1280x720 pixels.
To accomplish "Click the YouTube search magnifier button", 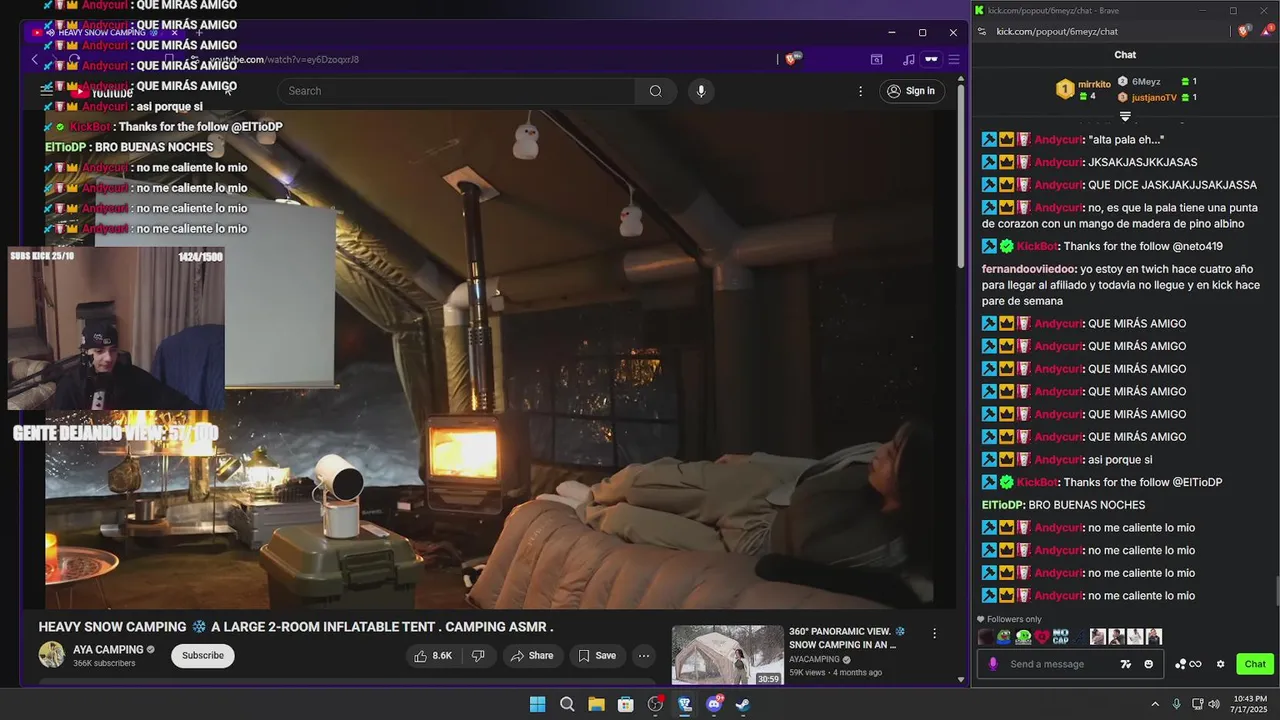I will [x=655, y=91].
